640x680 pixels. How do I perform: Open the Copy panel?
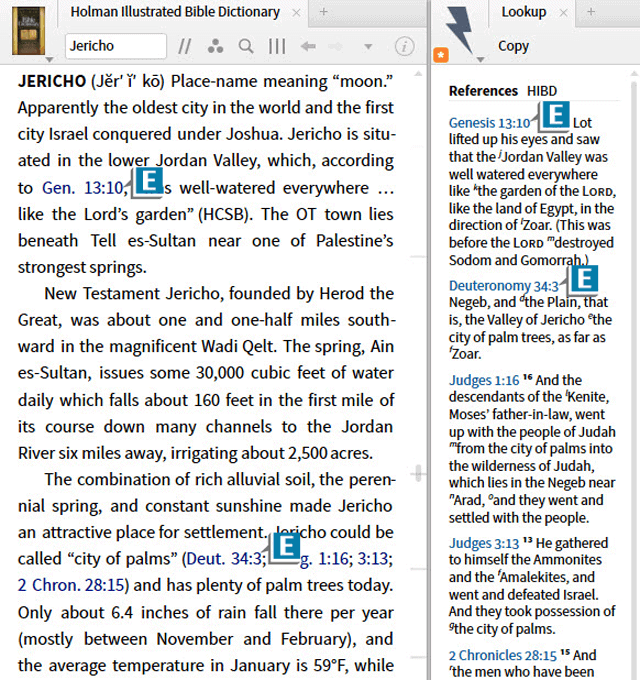pos(513,46)
